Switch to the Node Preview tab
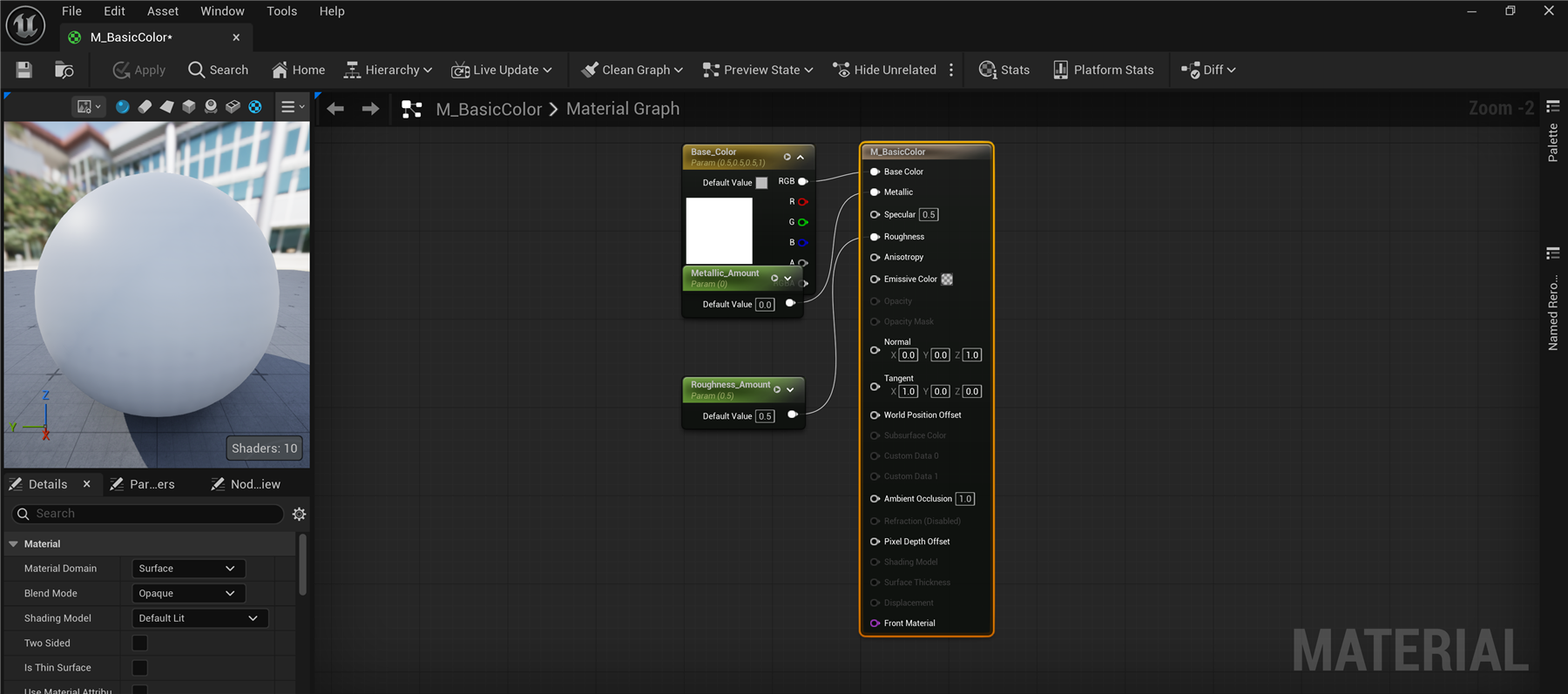The height and width of the screenshot is (694, 1568). pyautogui.click(x=246, y=484)
